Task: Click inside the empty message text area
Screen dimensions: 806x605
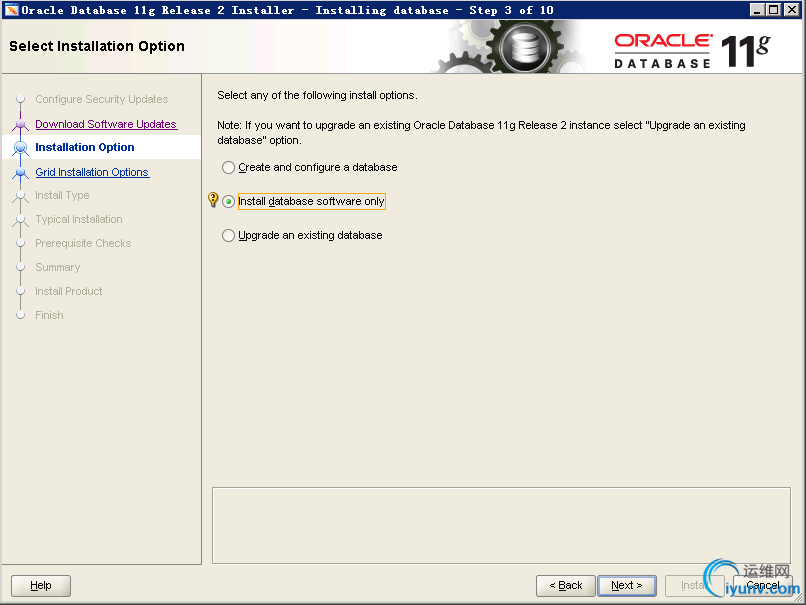Action: click(x=501, y=525)
